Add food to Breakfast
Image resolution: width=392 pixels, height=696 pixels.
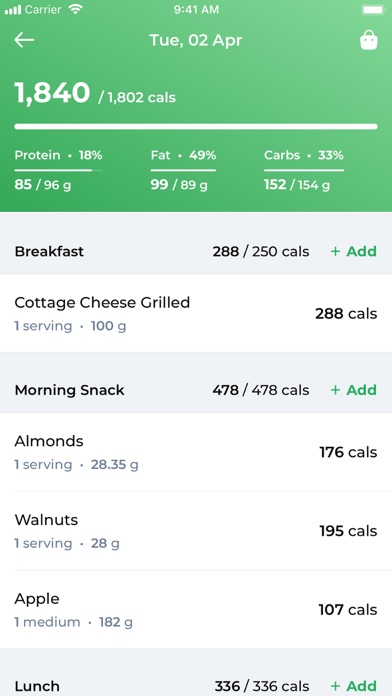353,251
